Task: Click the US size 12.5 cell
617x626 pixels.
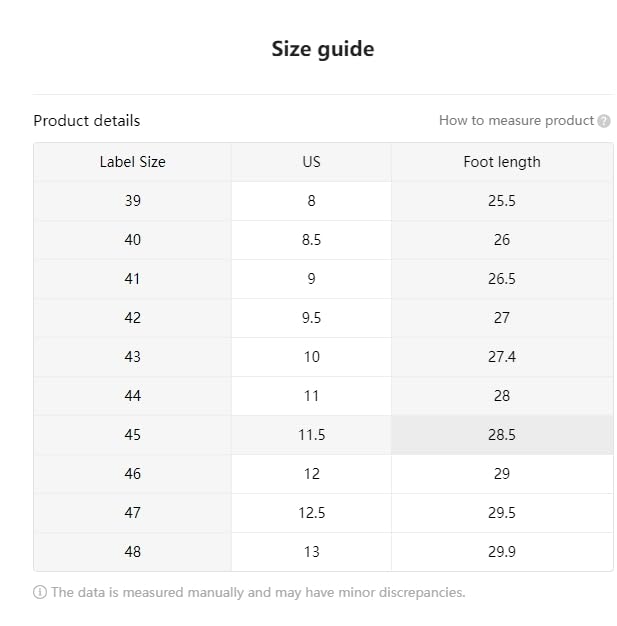Action: point(311,513)
